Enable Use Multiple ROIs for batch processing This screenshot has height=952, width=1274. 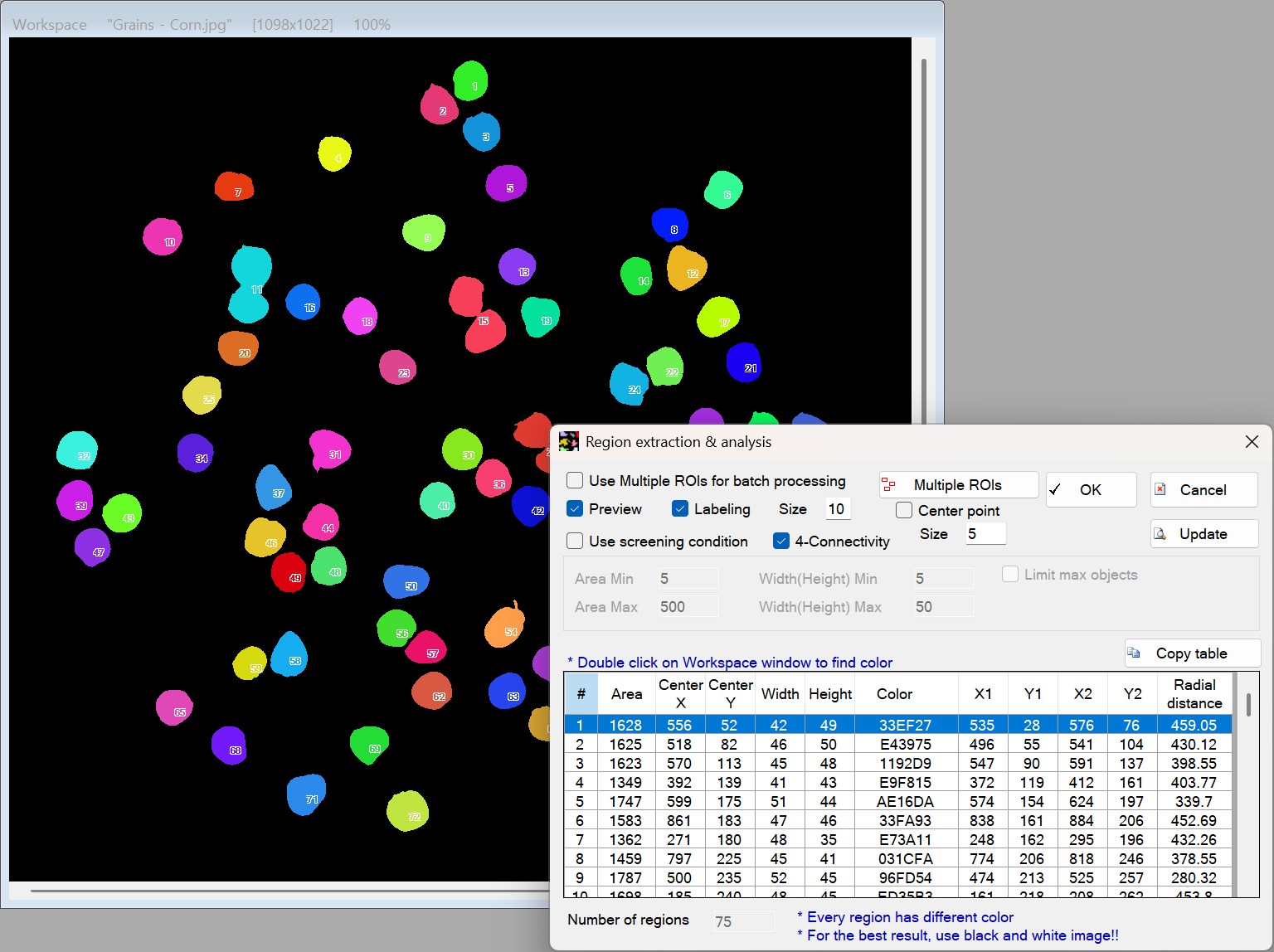coord(575,481)
